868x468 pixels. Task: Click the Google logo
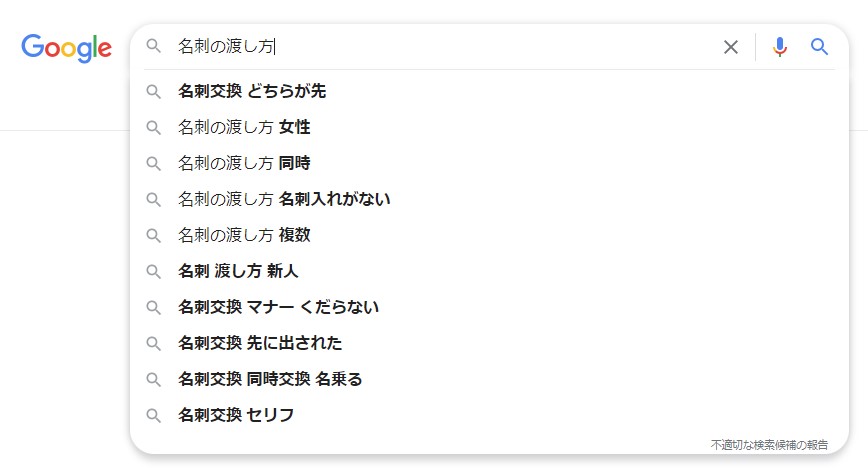tap(66, 47)
